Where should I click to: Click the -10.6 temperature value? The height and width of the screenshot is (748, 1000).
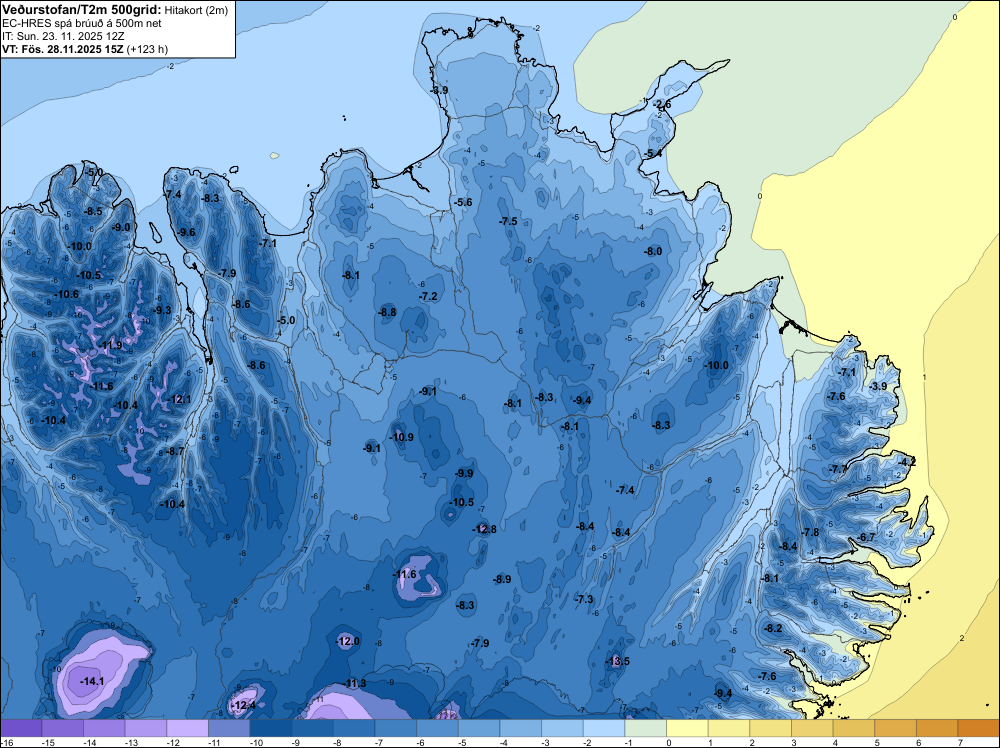click(66, 294)
